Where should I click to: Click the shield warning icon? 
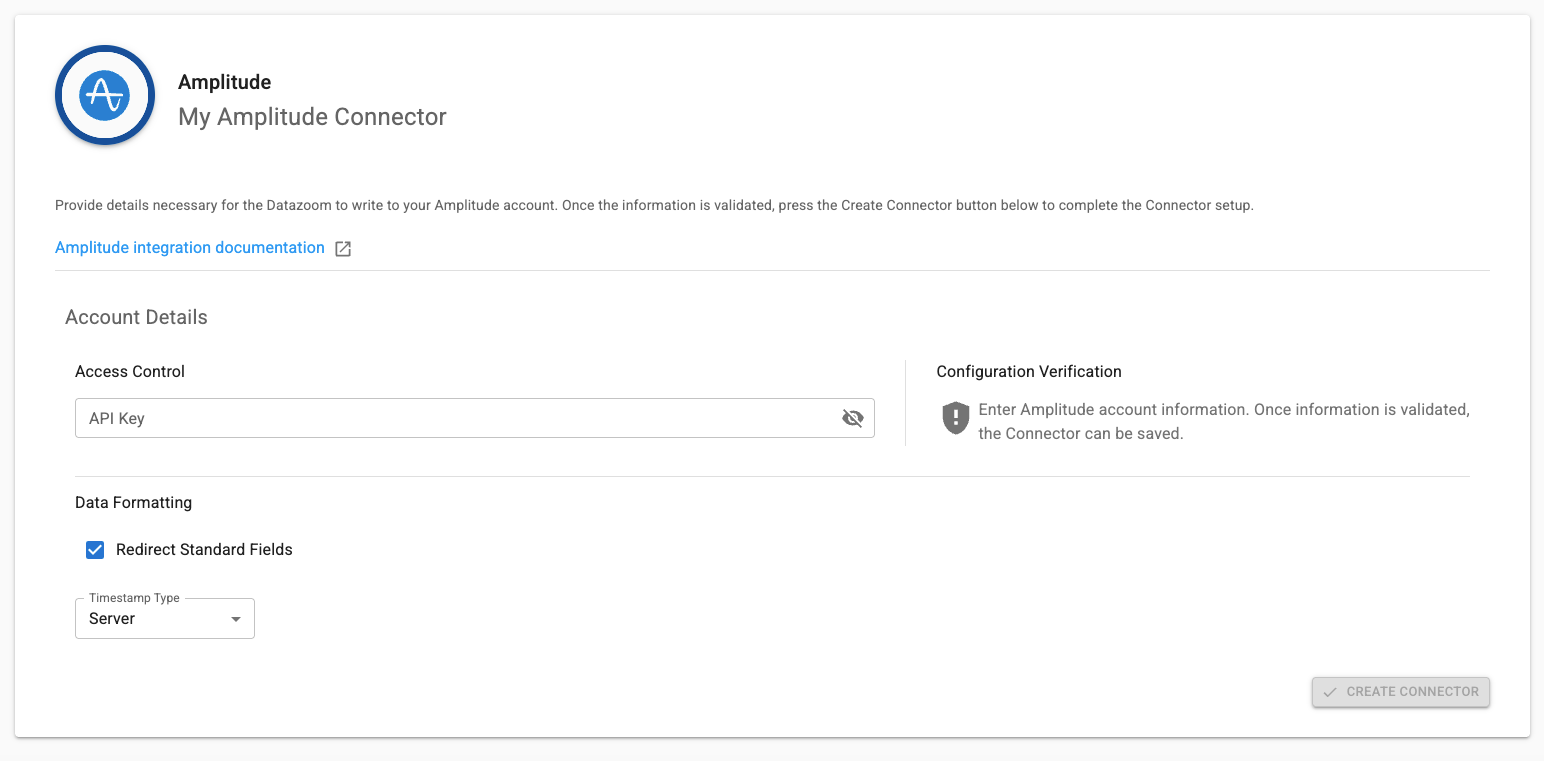(956, 418)
